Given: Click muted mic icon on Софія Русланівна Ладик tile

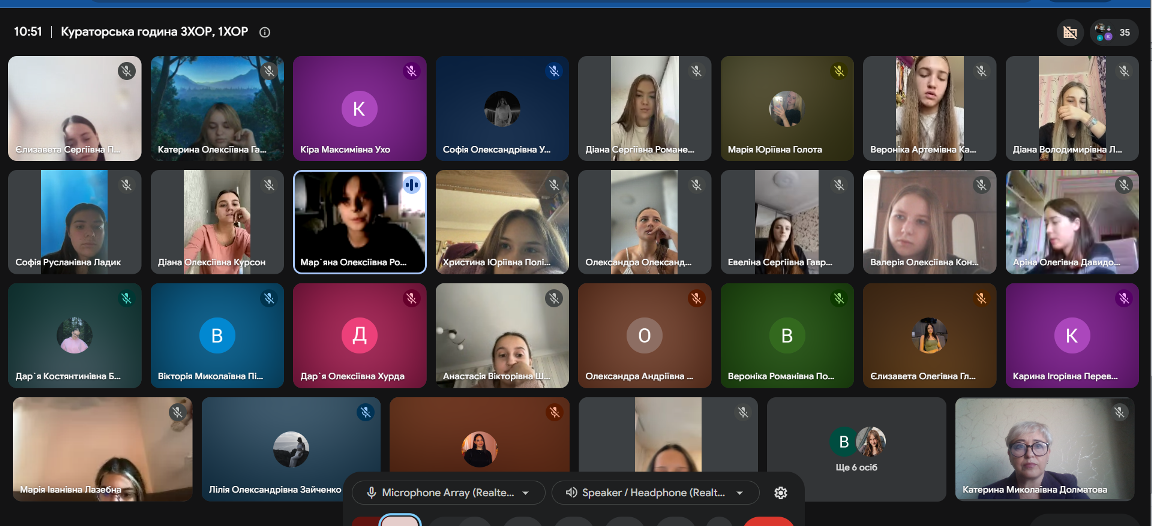Looking at the screenshot, I should (x=126, y=185).
